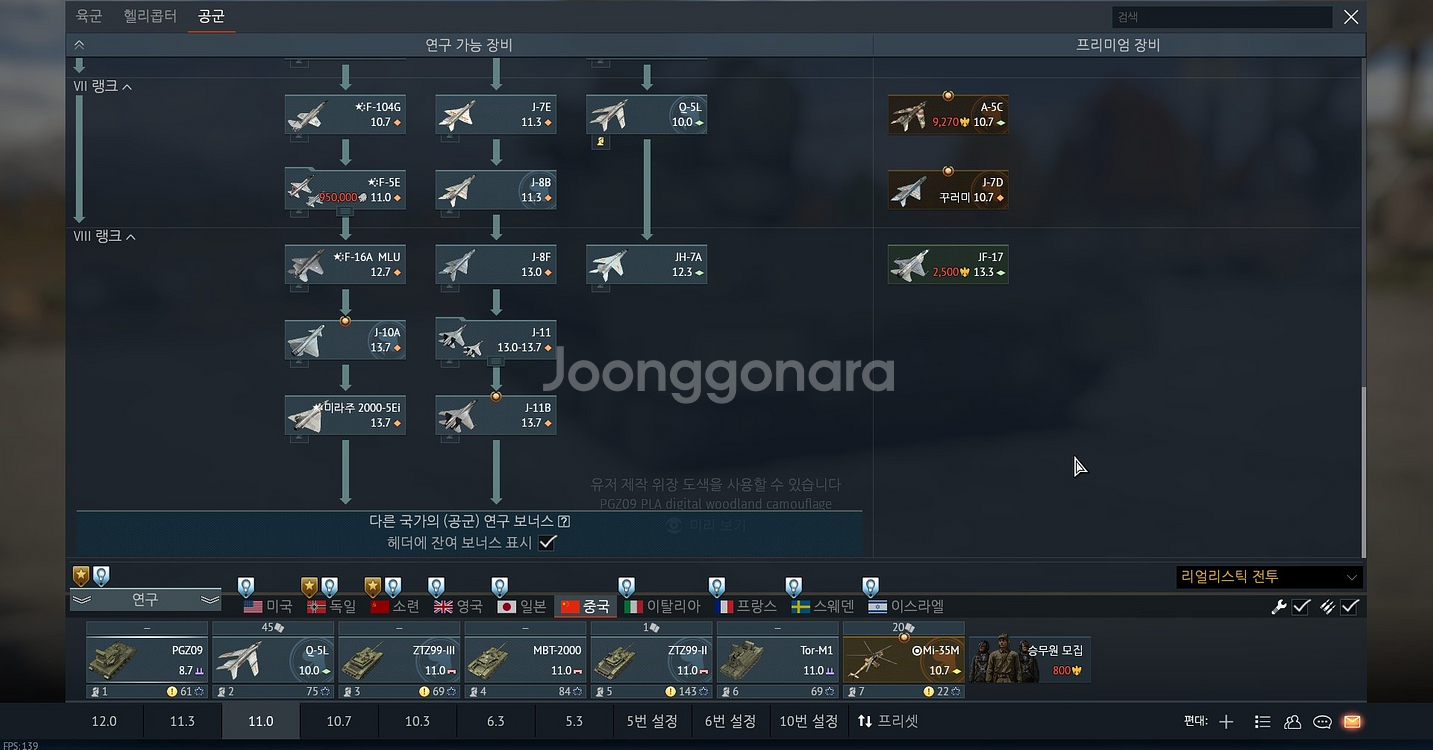Open premium A-5C aircraft card

(x=948, y=114)
